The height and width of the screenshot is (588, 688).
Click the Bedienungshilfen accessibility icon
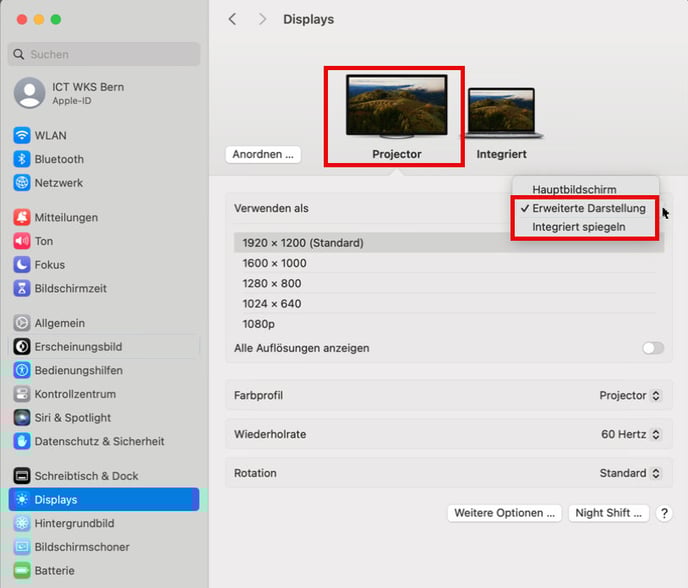[22, 370]
